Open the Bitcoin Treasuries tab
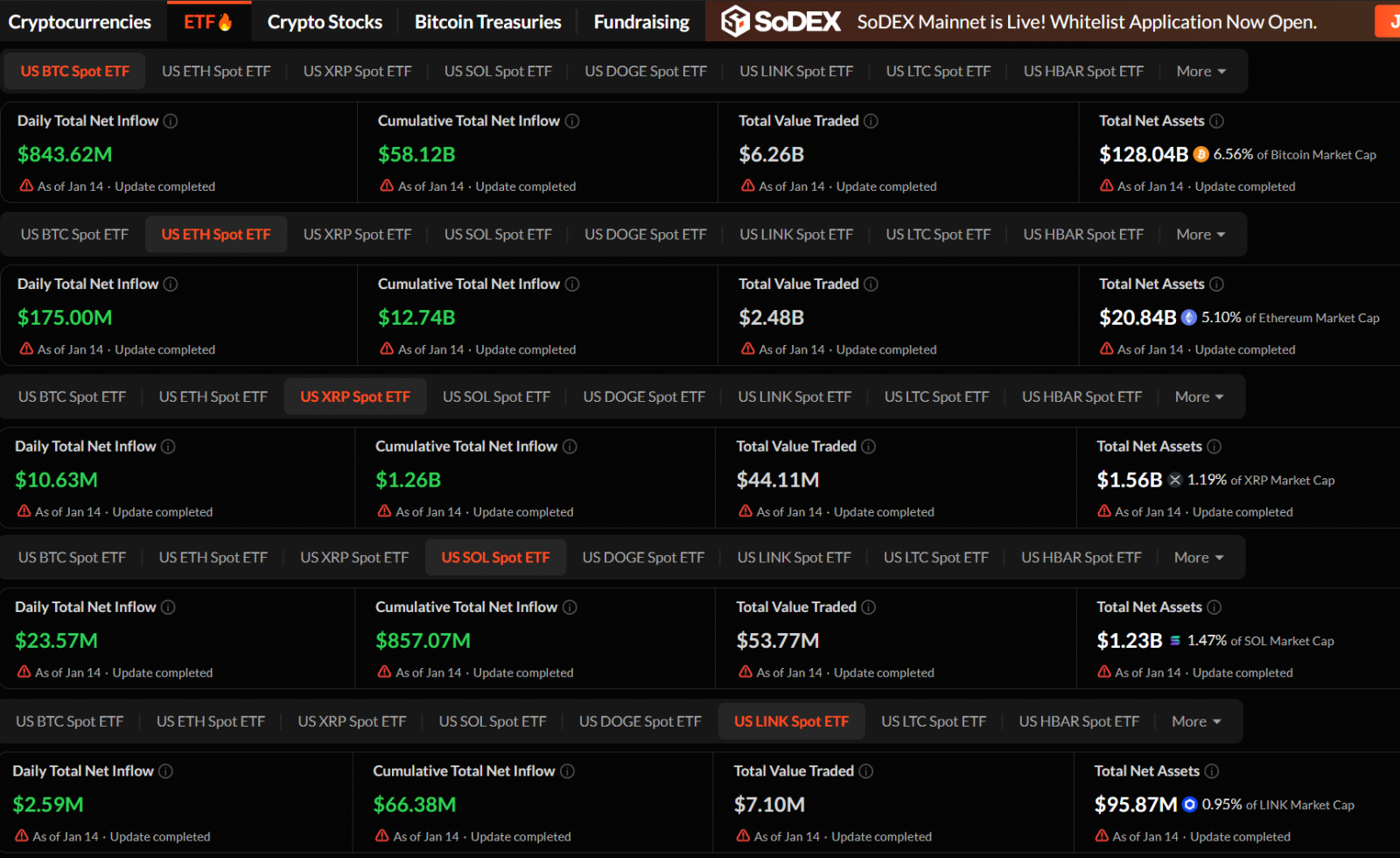This screenshot has width=1400, height=858. [487, 22]
